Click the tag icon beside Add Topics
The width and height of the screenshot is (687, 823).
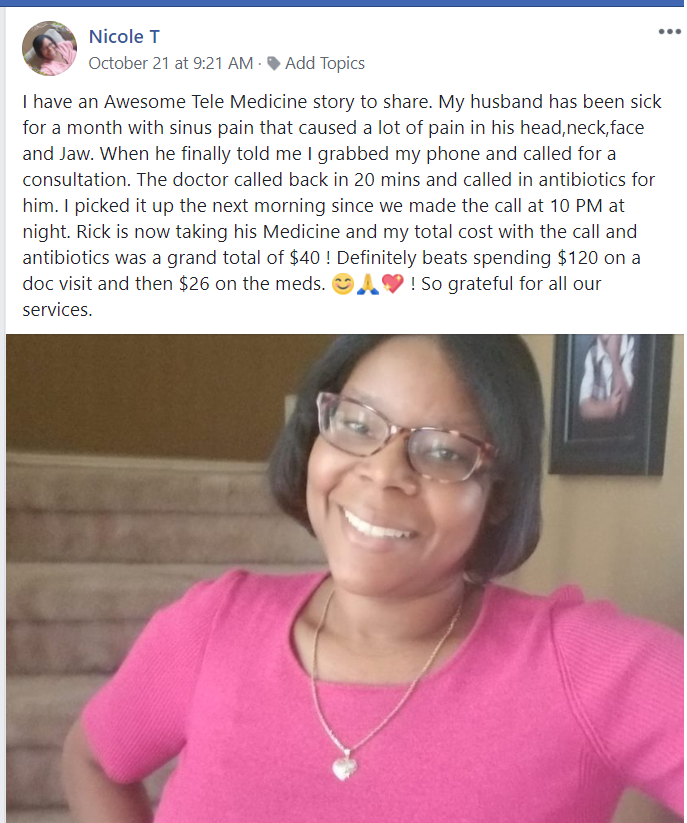pos(273,64)
